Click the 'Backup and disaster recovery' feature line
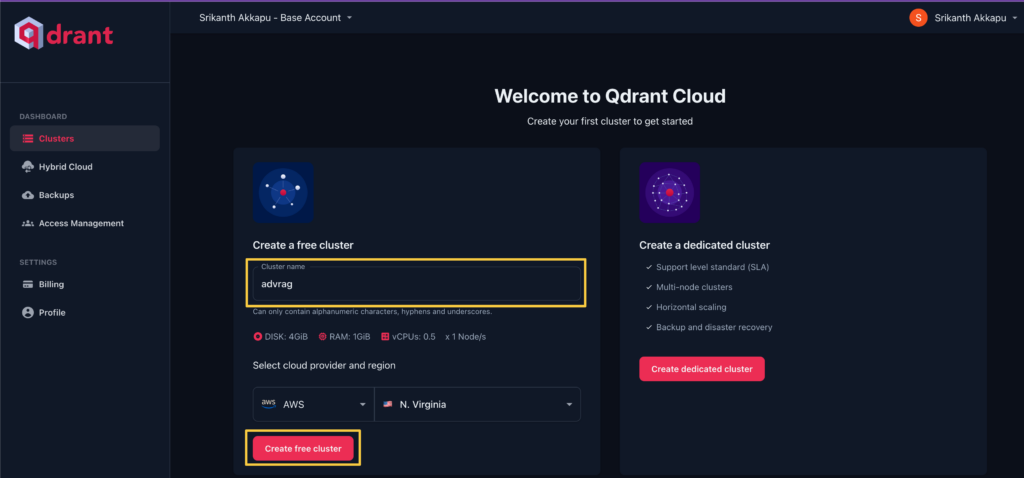This screenshot has height=478, width=1024. (x=714, y=327)
